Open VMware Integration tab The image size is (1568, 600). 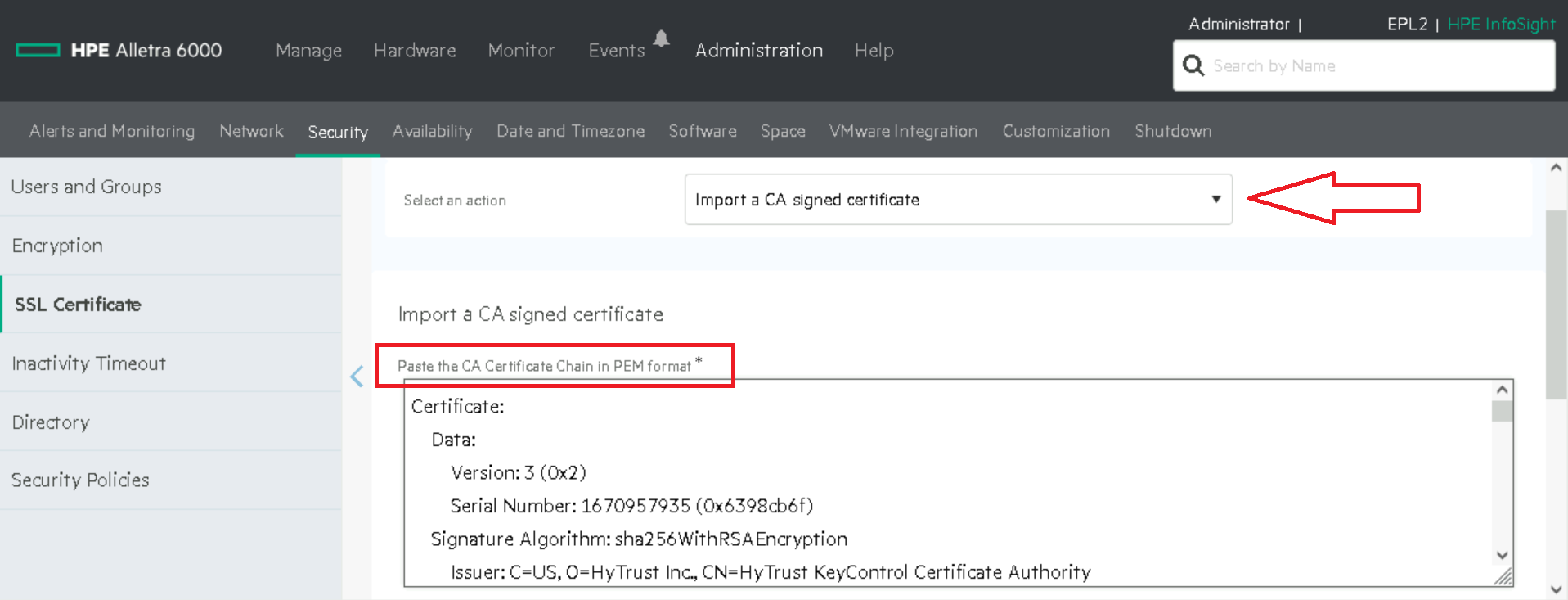coord(903,131)
